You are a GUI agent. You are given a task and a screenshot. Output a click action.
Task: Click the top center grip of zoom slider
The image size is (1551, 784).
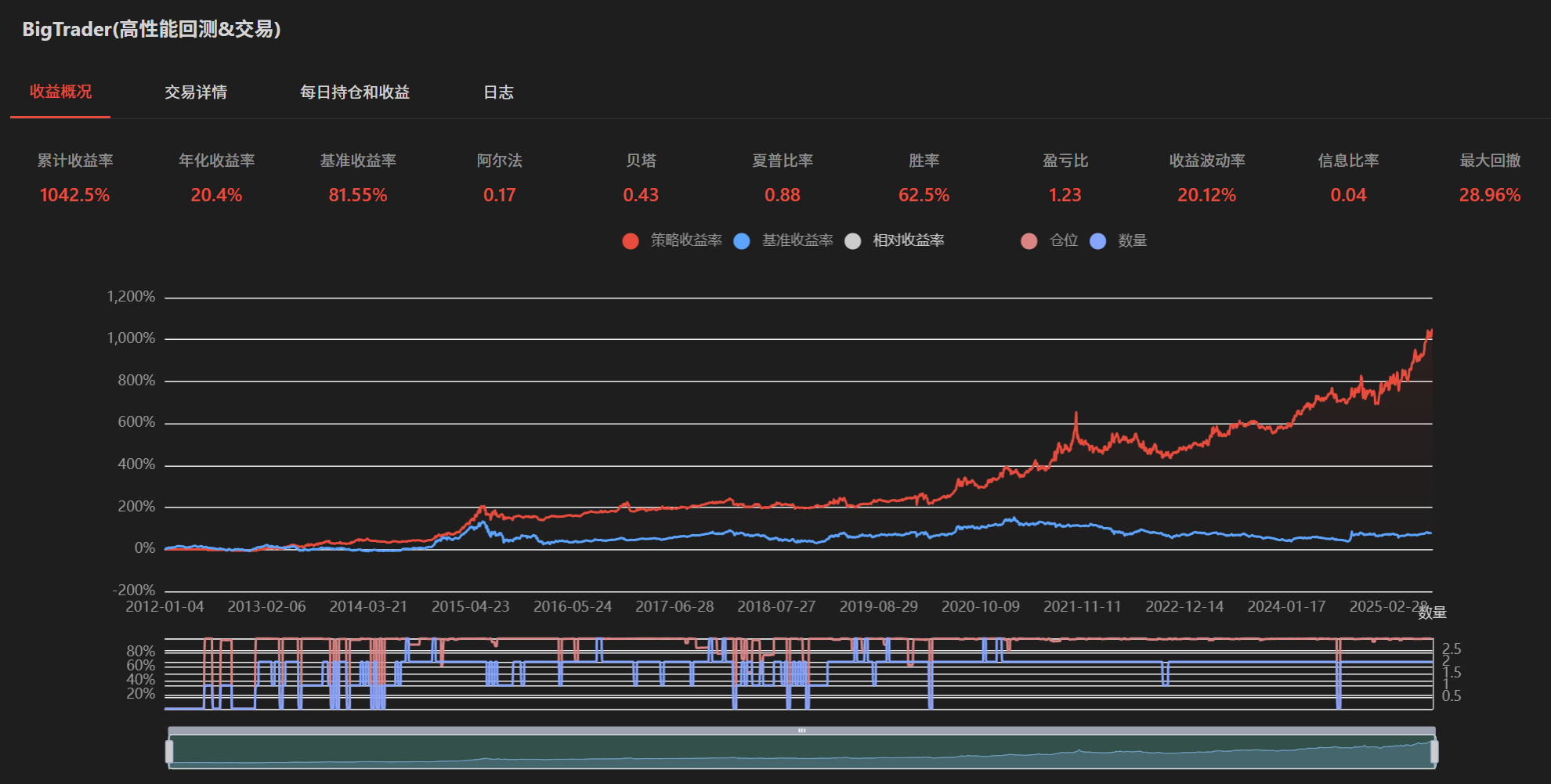pos(801,730)
